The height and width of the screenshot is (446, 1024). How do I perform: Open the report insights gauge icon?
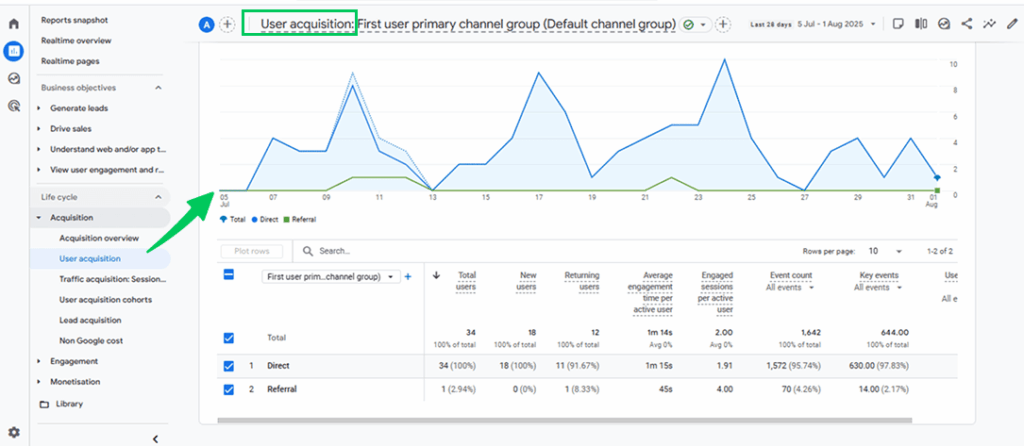point(944,24)
